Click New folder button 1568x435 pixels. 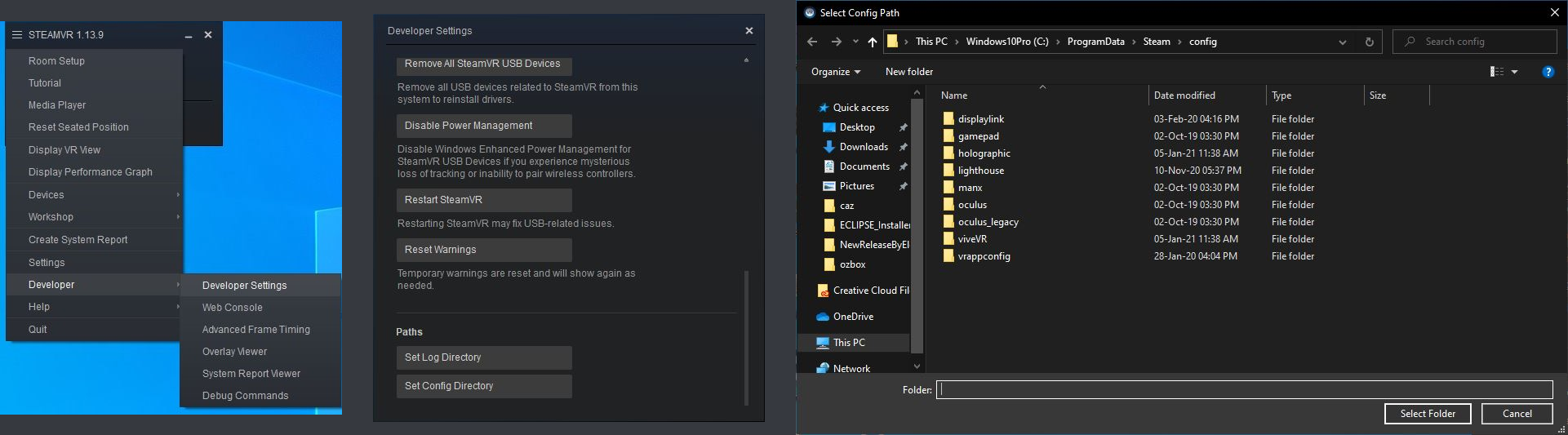tap(908, 72)
